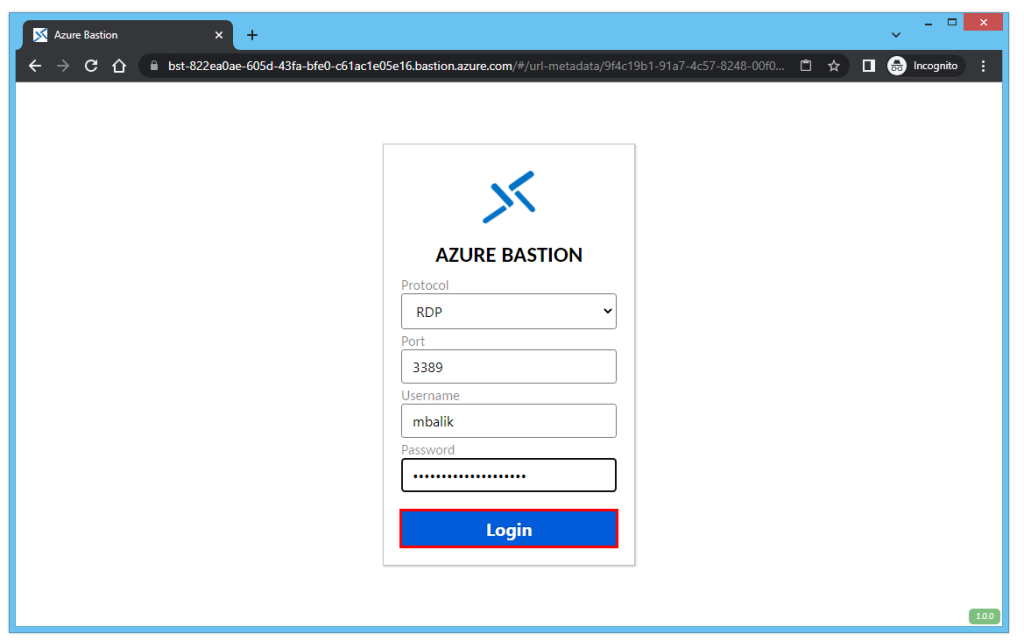Open the Chrome three-dot menu

983,66
